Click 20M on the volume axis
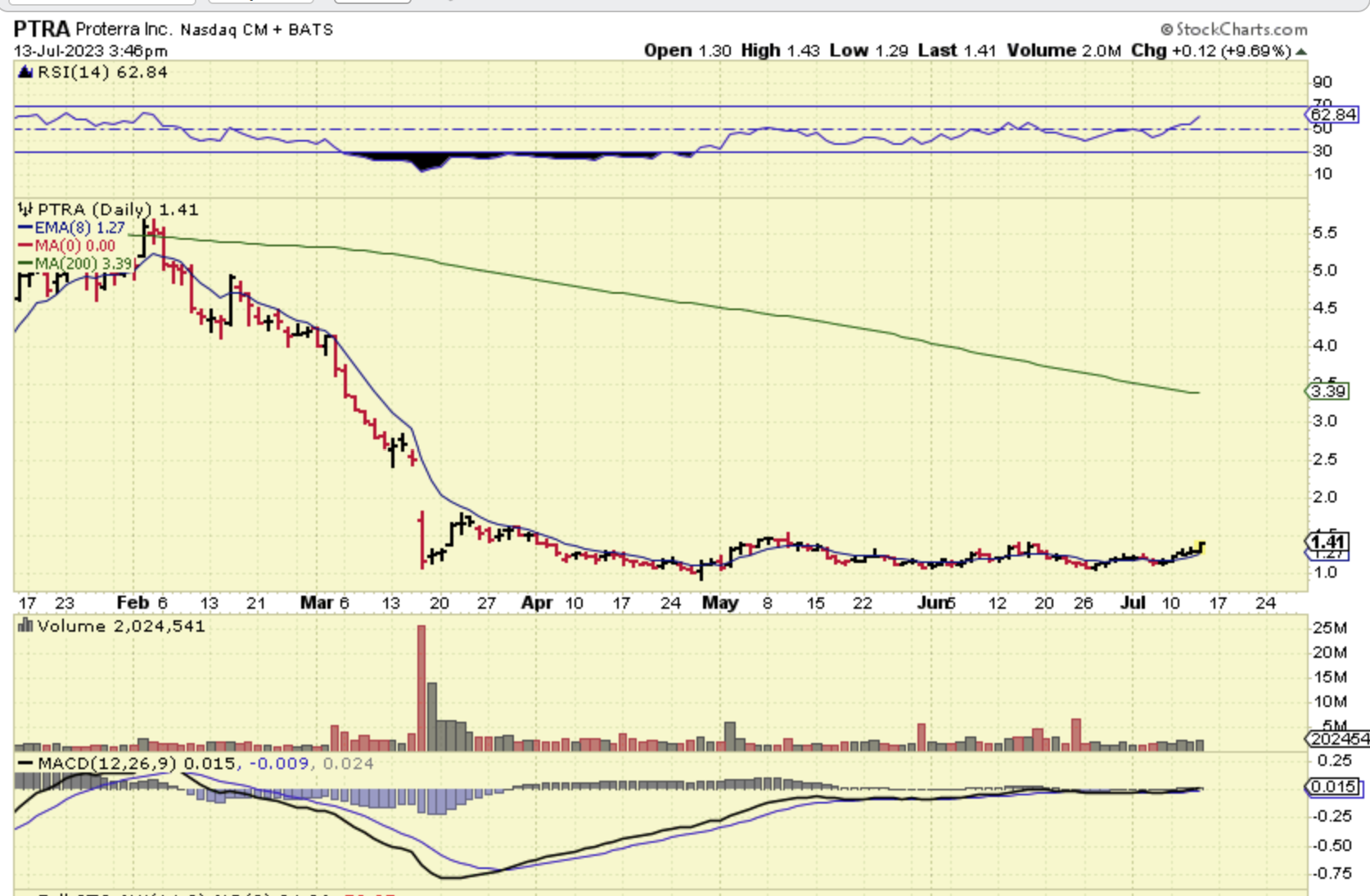1370x896 pixels. (x=1330, y=653)
